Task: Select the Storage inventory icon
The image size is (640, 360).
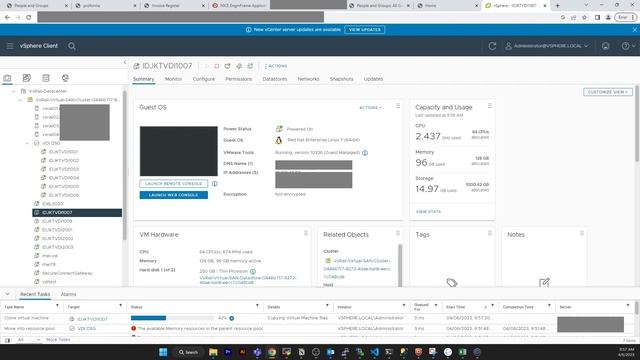Action: [x=46, y=78]
